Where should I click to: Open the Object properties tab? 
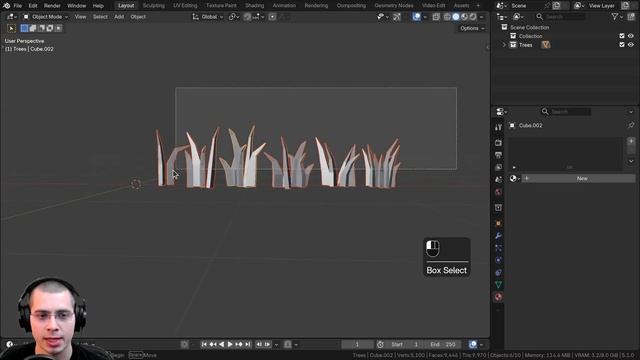pyautogui.click(x=498, y=223)
